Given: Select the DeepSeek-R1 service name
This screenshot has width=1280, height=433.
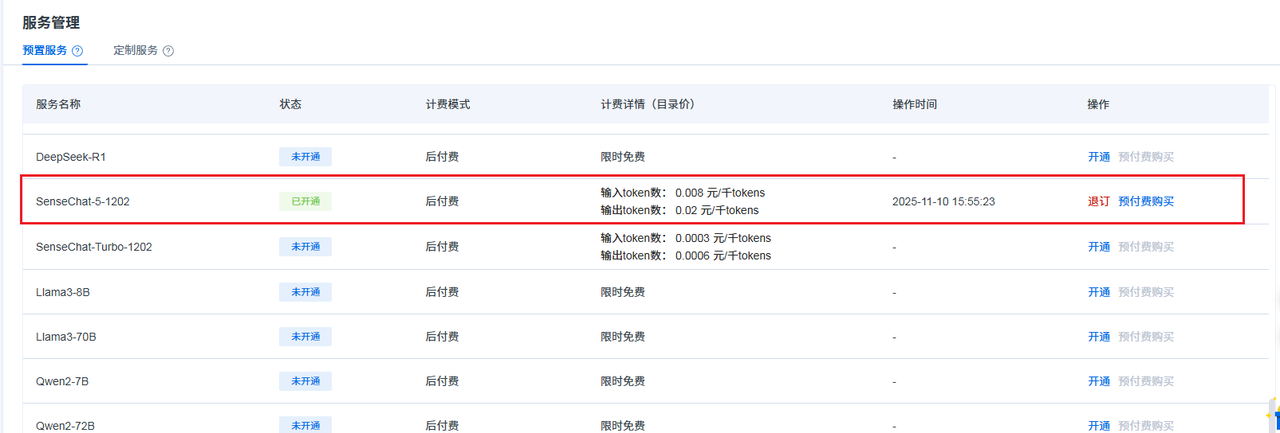Looking at the screenshot, I should coord(70,157).
